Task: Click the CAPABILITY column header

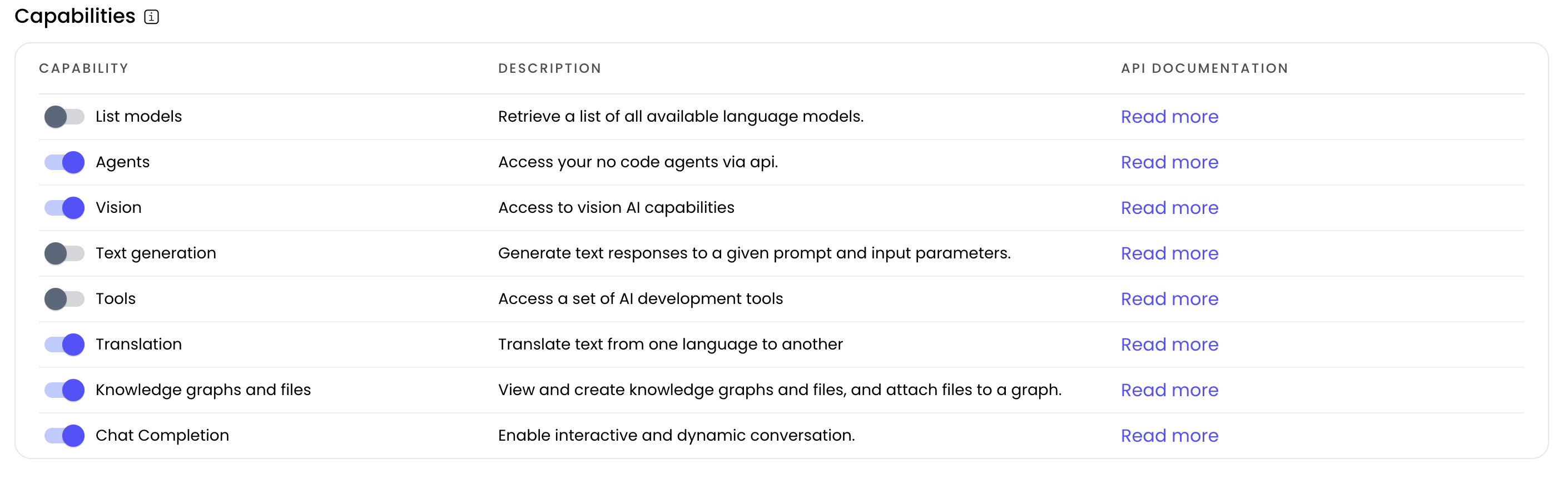Action: [84, 69]
